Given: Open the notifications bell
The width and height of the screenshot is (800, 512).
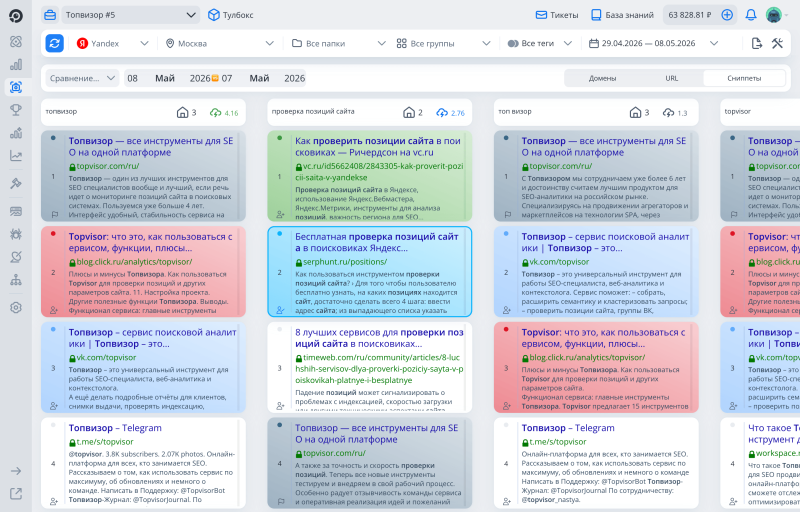Looking at the screenshot, I should [751, 15].
